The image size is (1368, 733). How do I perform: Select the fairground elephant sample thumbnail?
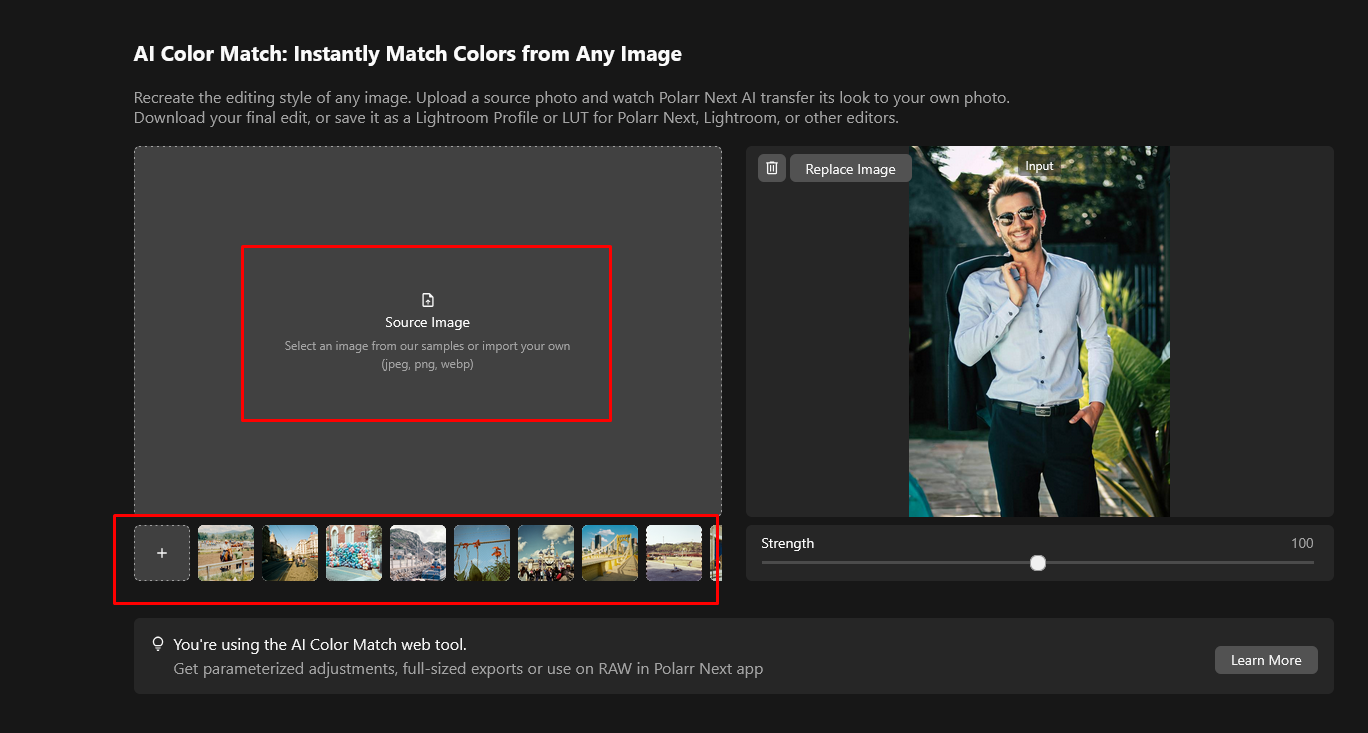(226, 552)
